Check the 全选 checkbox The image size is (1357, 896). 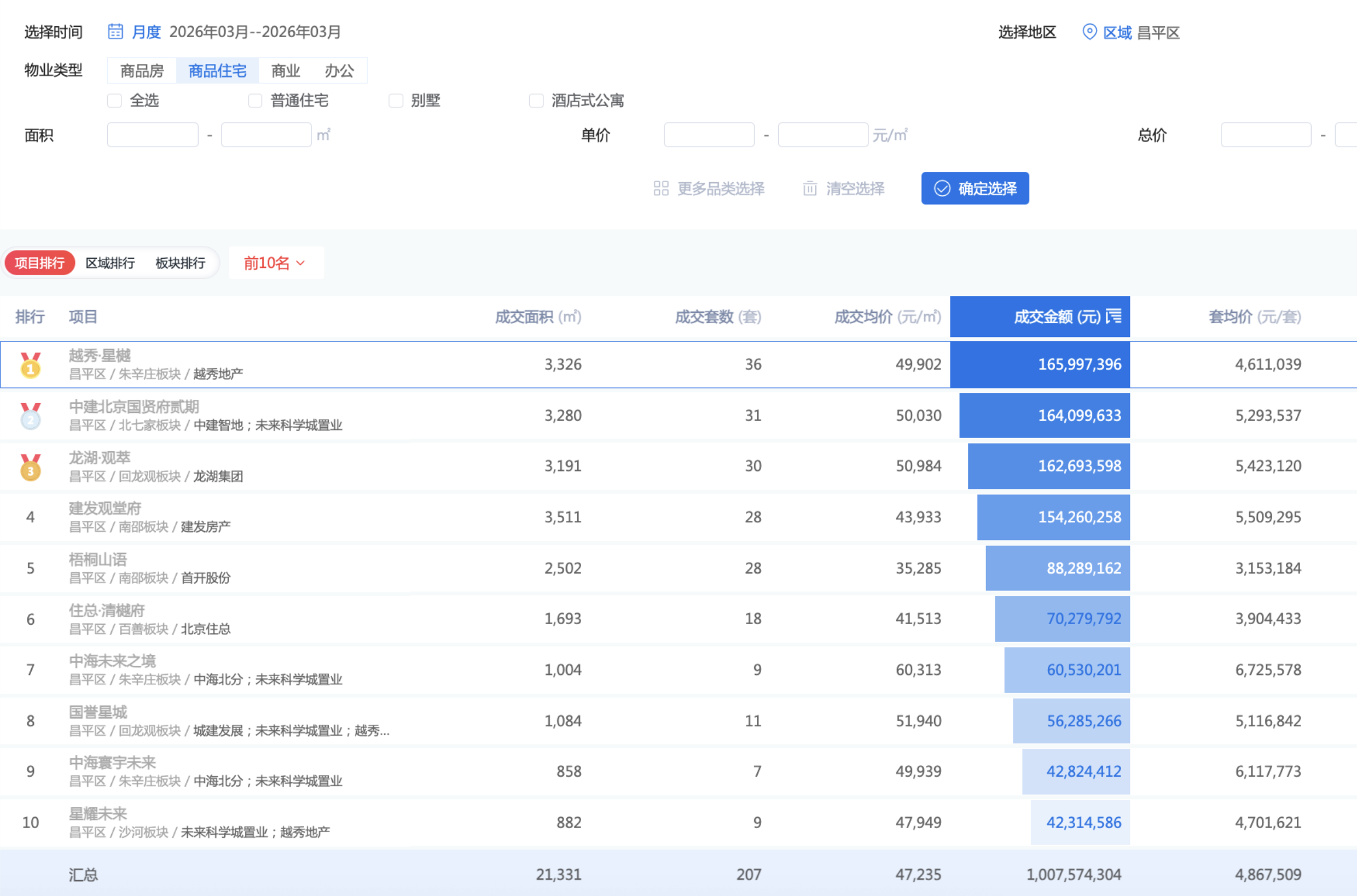point(114,101)
